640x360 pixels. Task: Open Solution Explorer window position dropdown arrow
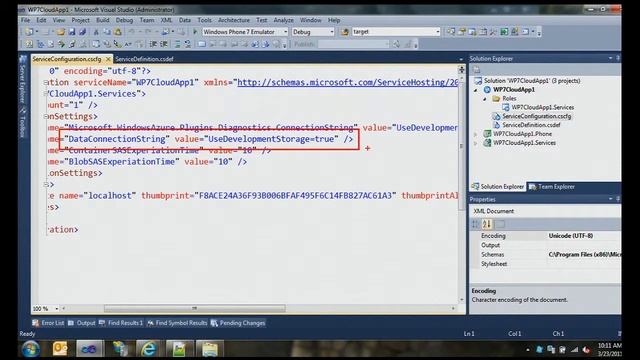pos(610,58)
